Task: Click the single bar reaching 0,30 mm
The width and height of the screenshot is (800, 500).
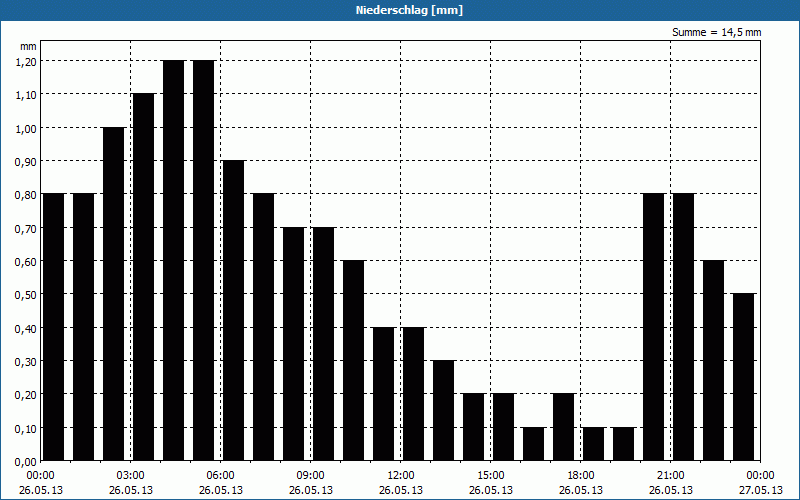Action: point(443,411)
